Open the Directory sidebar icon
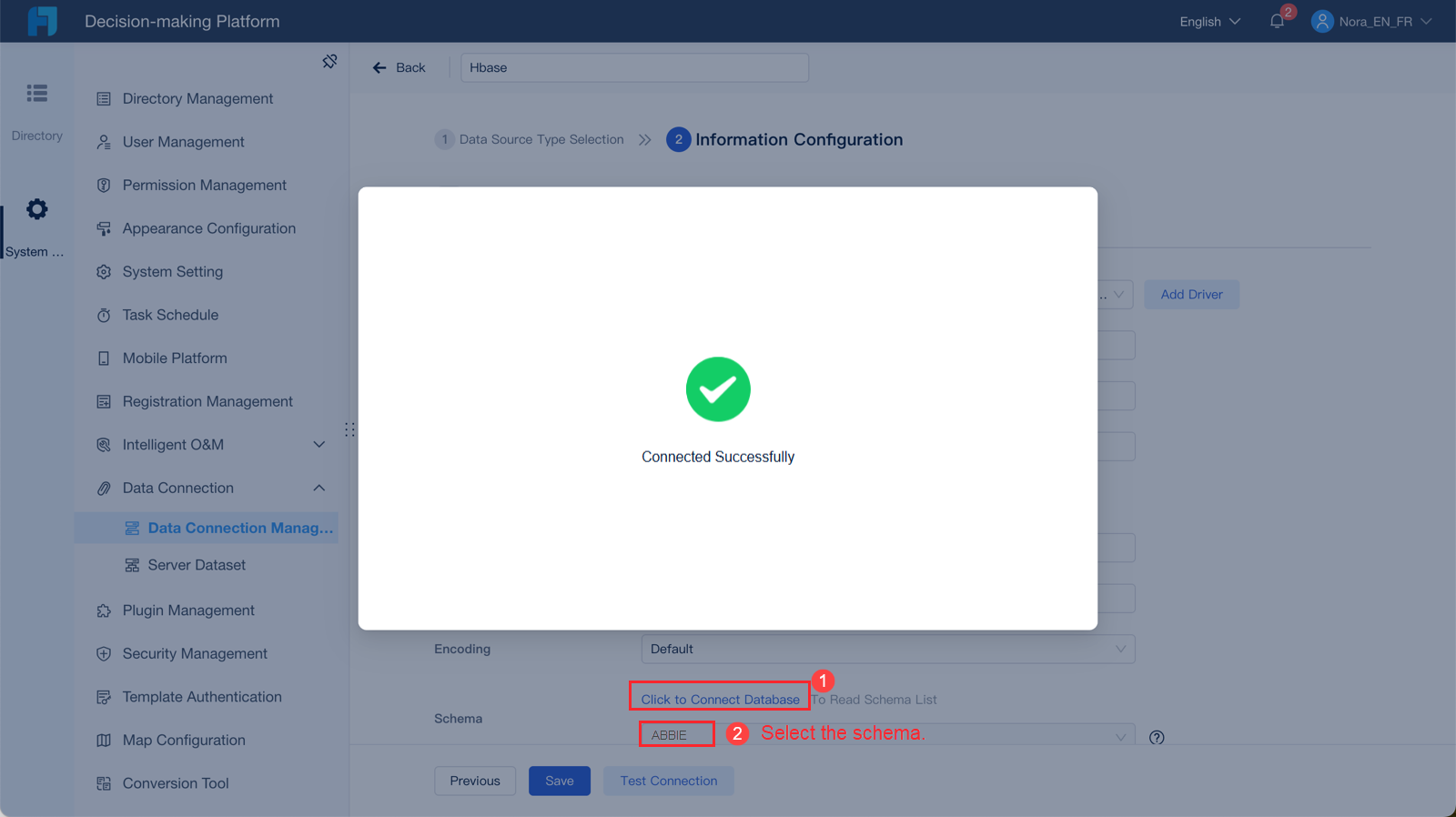The width and height of the screenshot is (1456, 817). point(37,93)
